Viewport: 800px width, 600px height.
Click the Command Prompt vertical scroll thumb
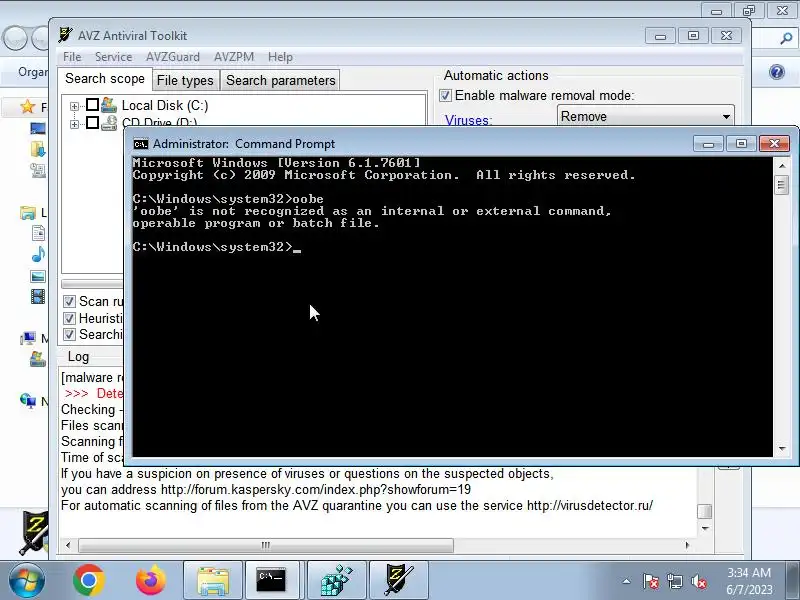[x=782, y=185]
